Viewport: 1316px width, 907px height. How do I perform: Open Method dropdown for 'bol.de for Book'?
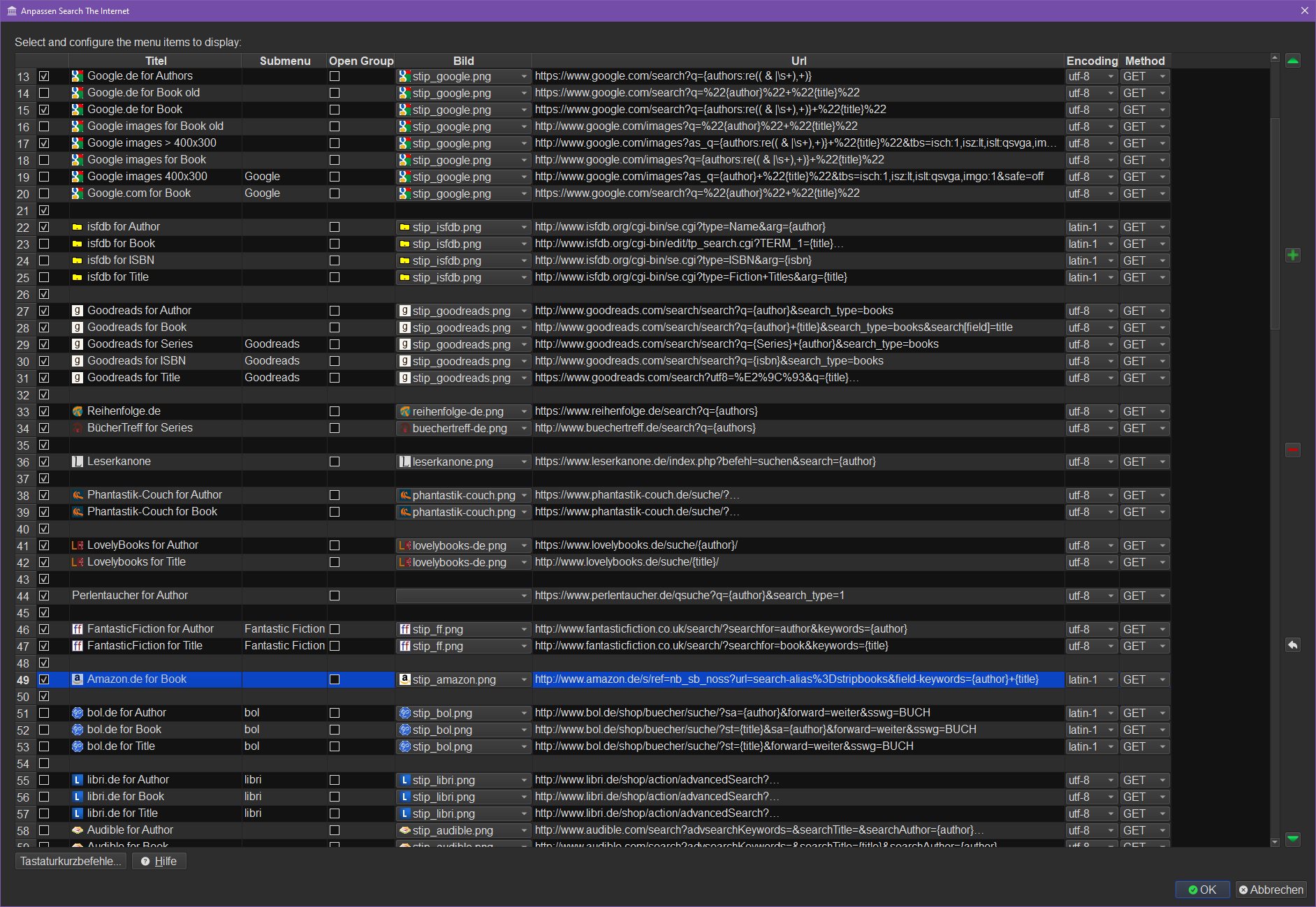[x=1145, y=730]
